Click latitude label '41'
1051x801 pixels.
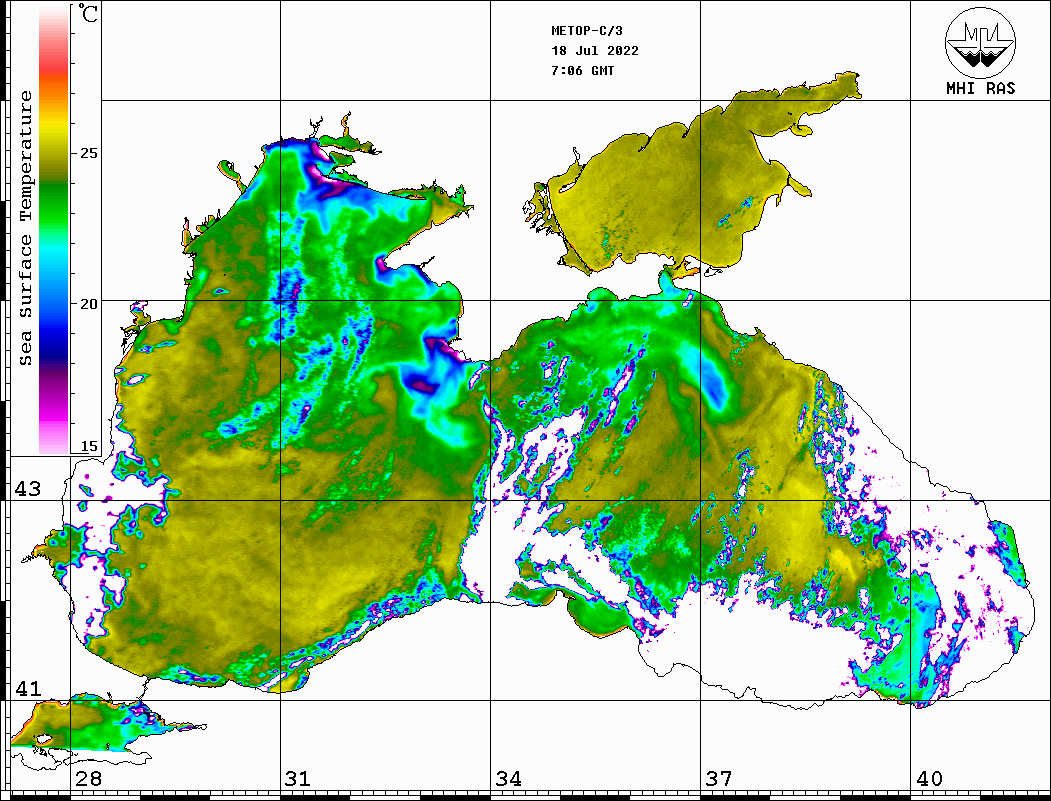click(x=28, y=689)
